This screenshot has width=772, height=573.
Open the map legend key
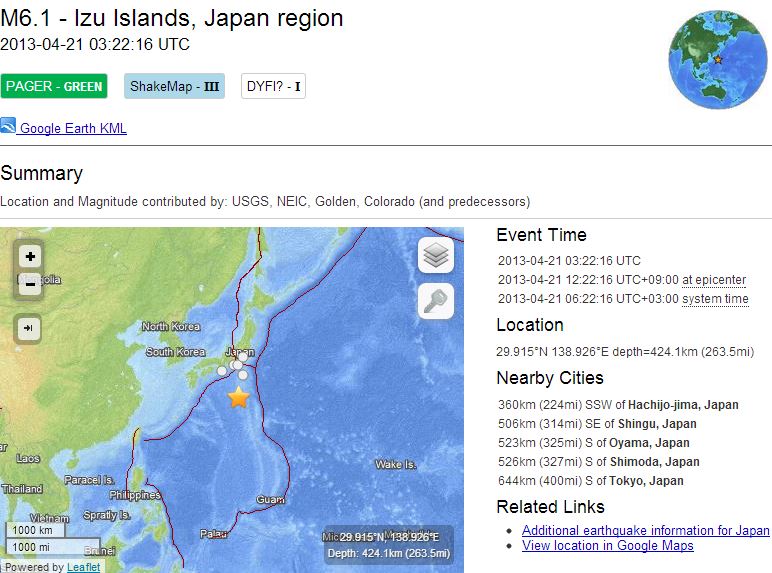click(436, 301)
